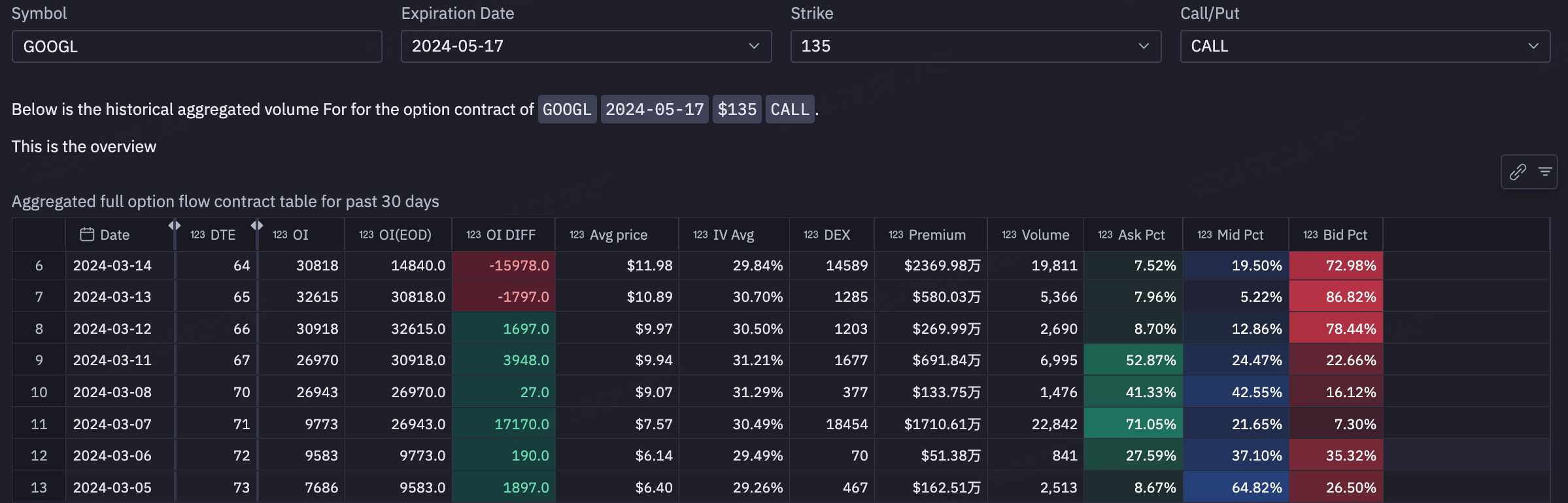Screen dimensions: 1568x503
Task: Copy link with the chain icon
Action: click(1518, 172)
